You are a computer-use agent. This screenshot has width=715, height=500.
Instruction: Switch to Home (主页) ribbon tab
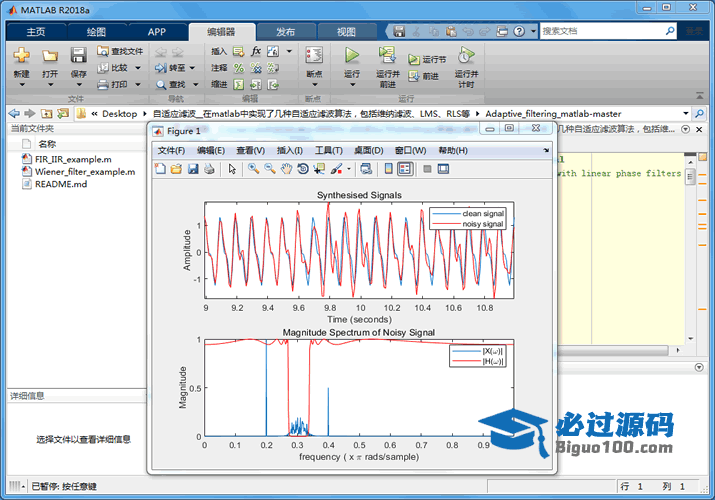36,32
